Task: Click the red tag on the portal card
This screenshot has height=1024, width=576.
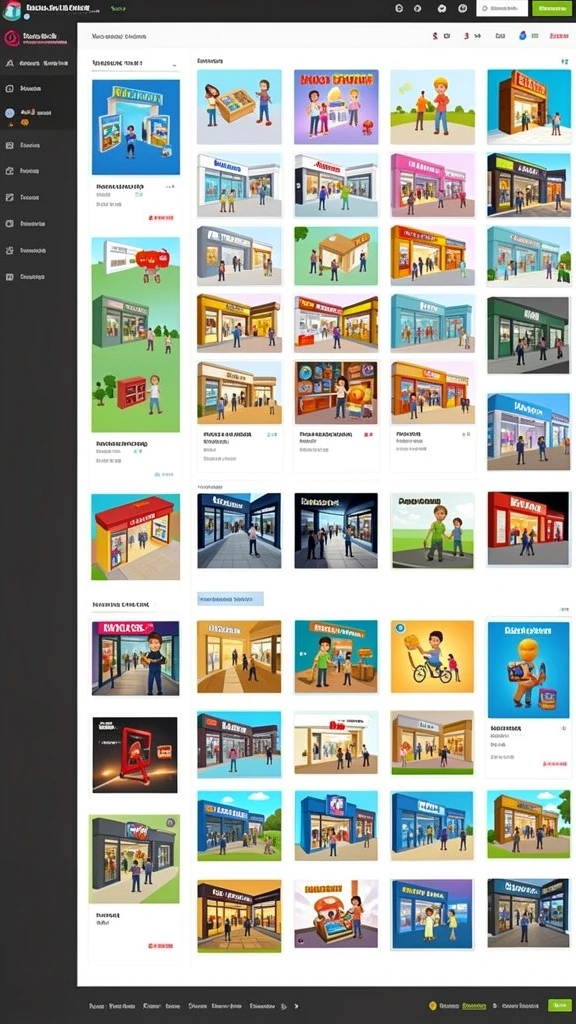Action: [x=161, y=217]
